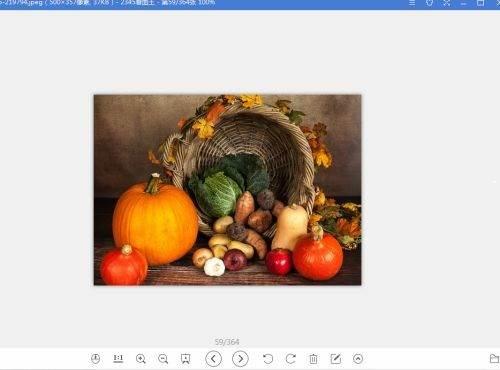Open the hamburger menu in the title bar

[x=412, y=3]
